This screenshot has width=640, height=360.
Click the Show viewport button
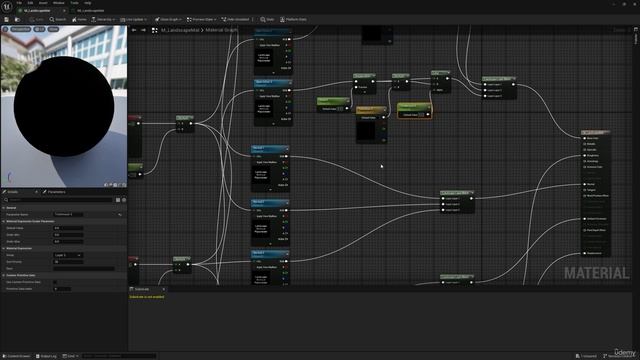pyautogui.click(x=53, y=29)
